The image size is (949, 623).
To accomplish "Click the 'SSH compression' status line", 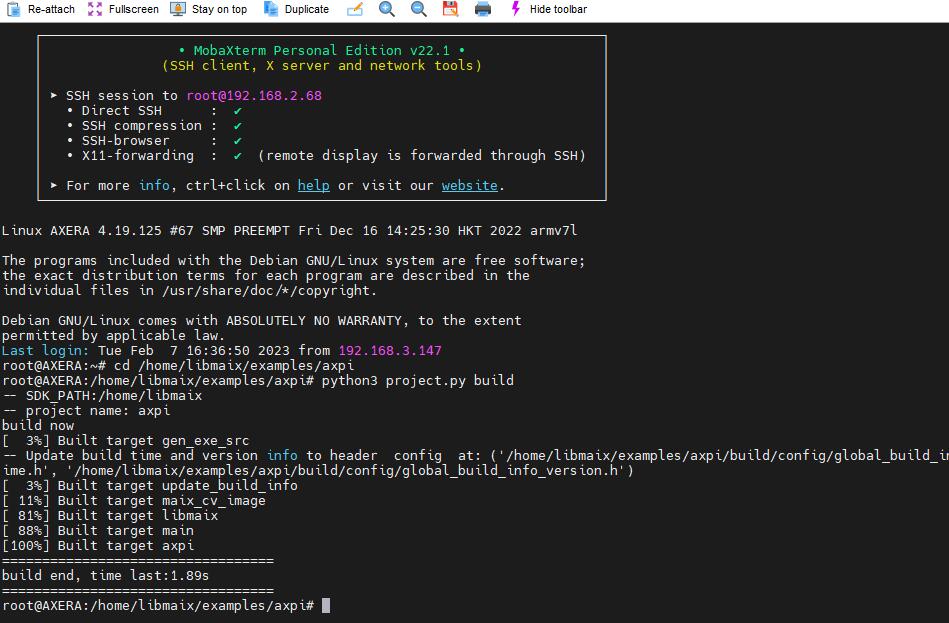I will [x=154, y=126].
